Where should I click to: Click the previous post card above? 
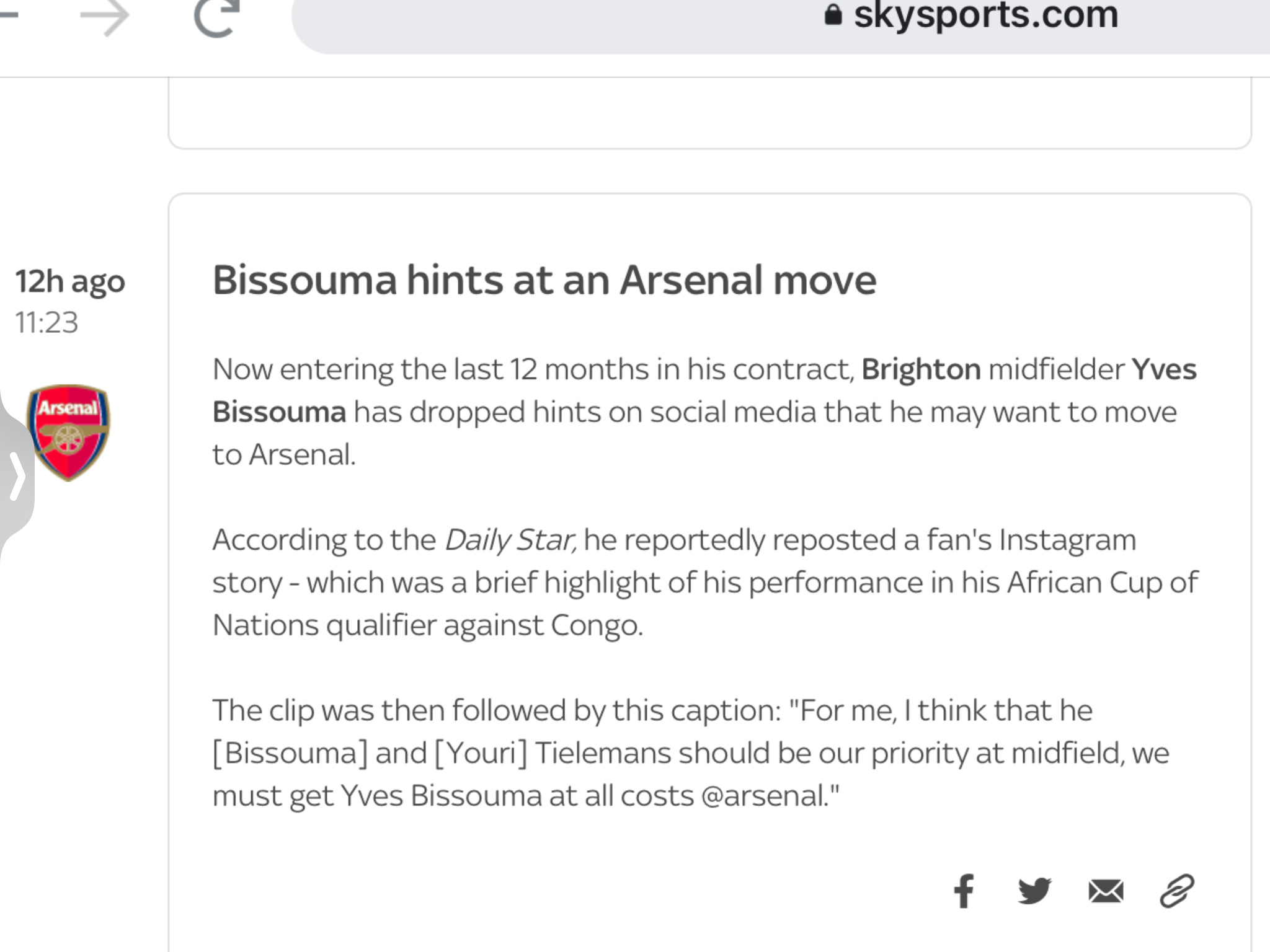pyautogui.click(x=710, y=113)
